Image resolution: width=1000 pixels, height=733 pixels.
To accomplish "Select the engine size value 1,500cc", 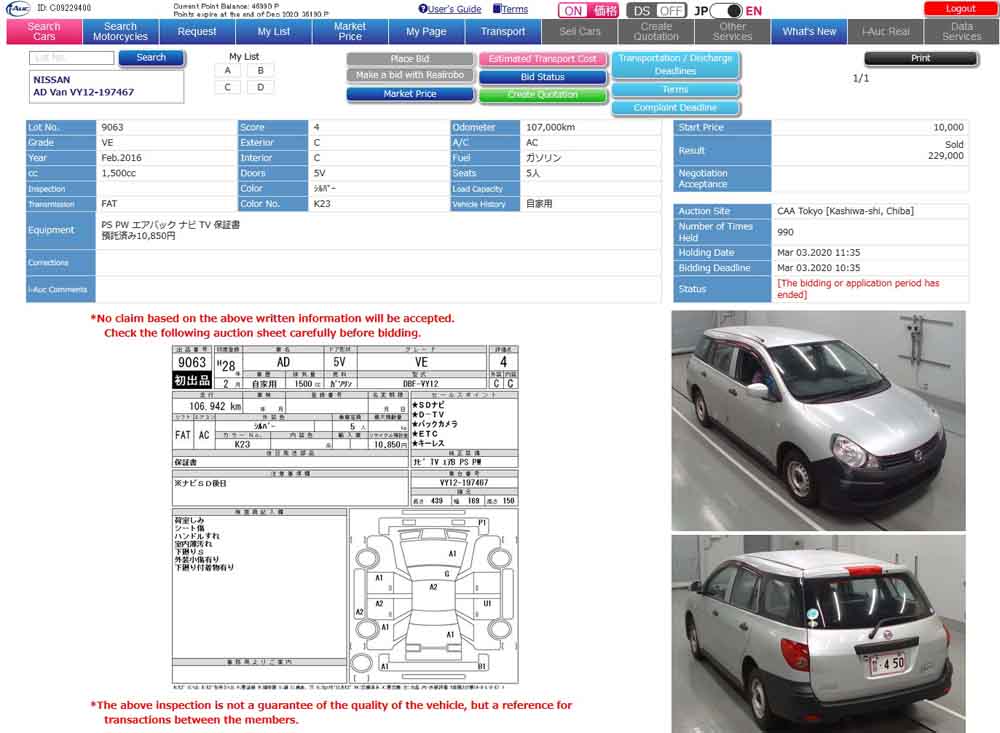I will pyautogui.click(x=119, y=173).
